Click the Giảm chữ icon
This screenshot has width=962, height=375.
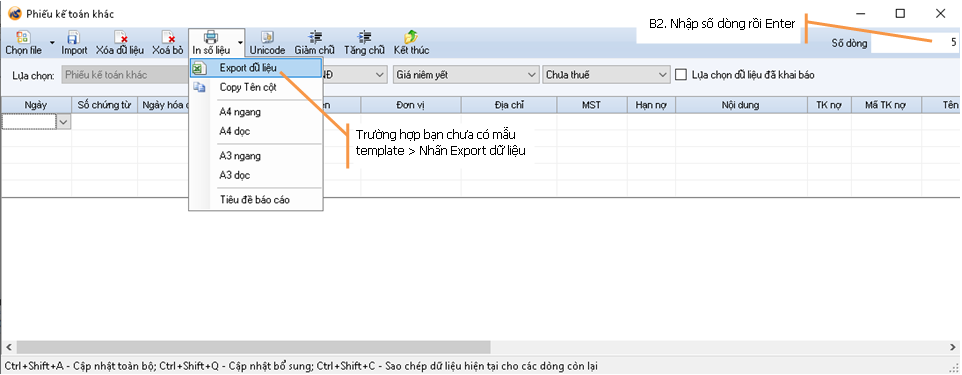click(x=316, y=37)
